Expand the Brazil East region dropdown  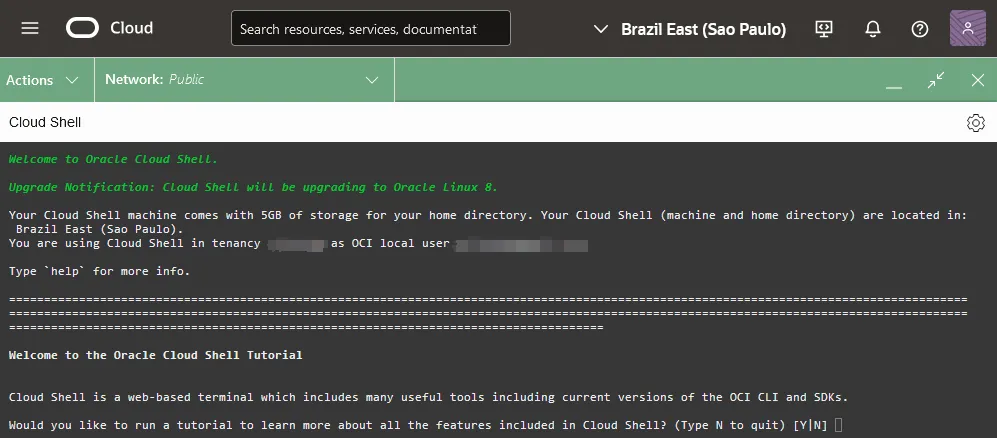coord(689,29)
